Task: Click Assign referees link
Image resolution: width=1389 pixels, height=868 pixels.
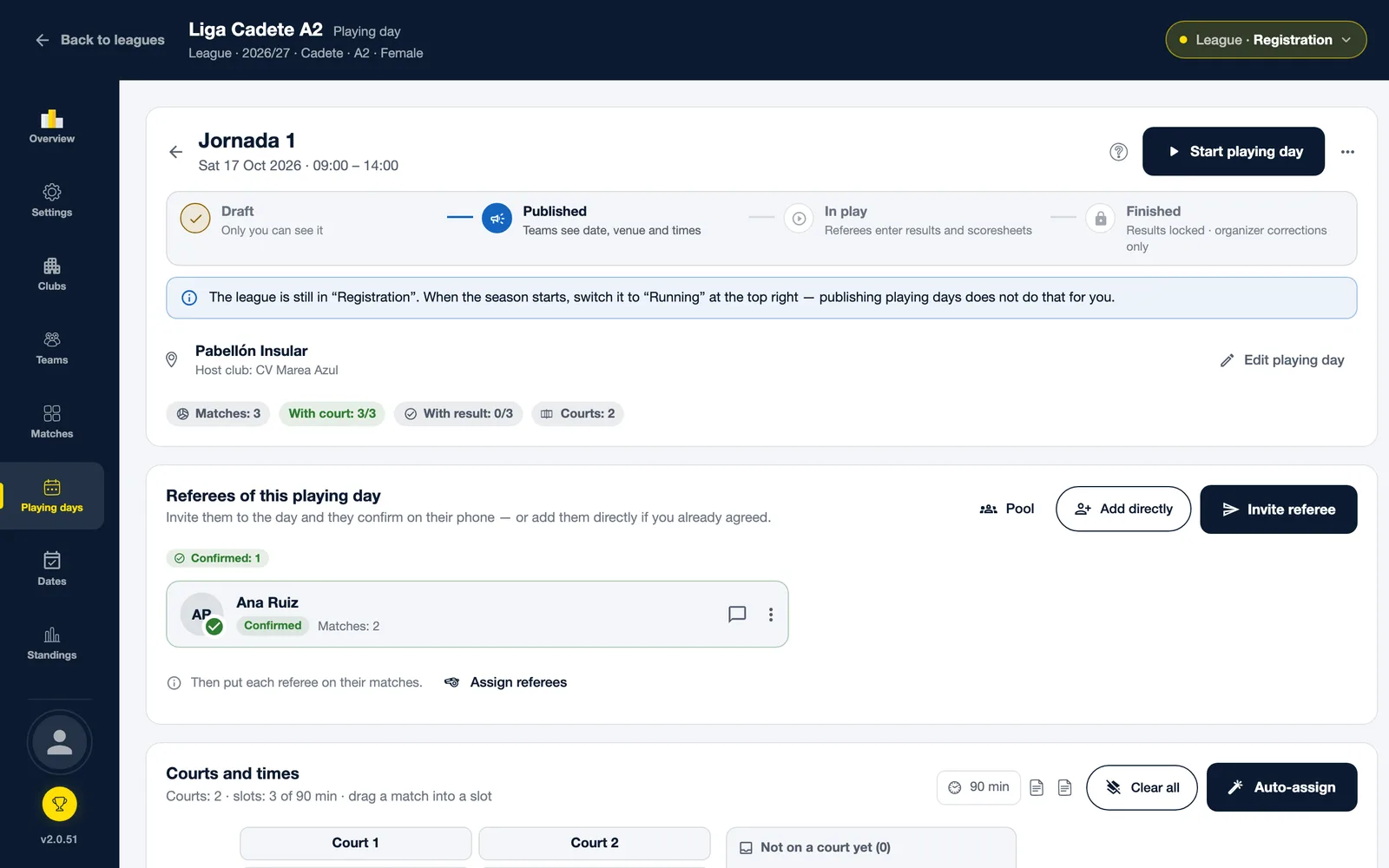Action: coord(506,682)
